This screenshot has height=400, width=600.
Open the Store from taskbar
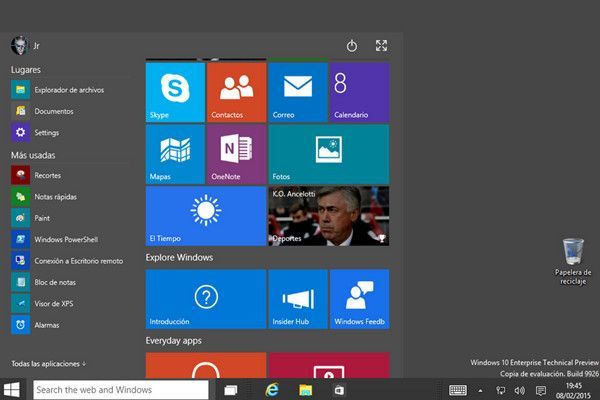pos(339,390)
